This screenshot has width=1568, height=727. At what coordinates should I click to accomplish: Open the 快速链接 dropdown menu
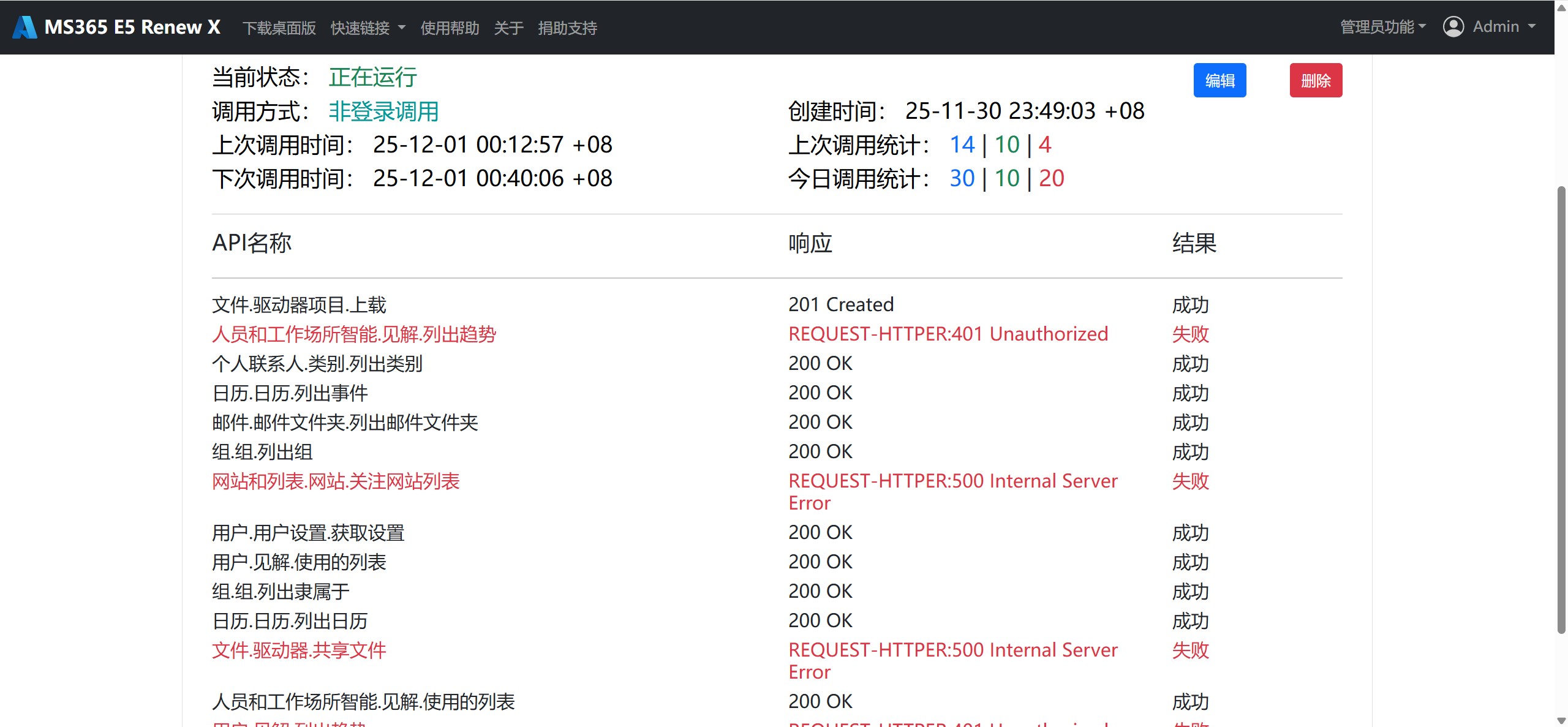[x=367, y=28]
